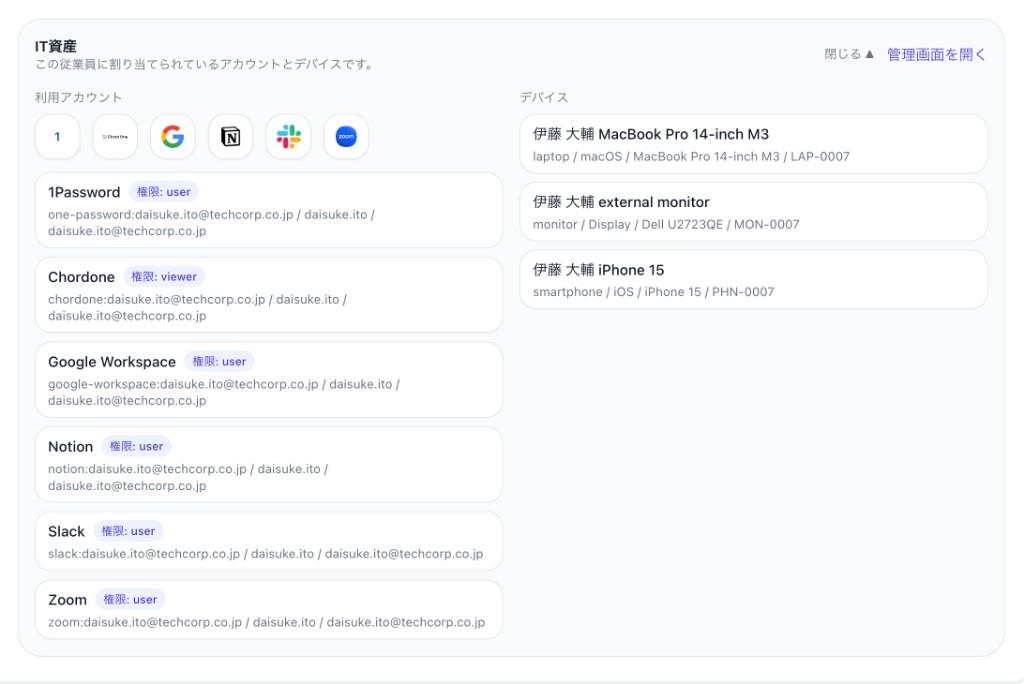Viewport: 1024px width, 684px height.
Task: Click the PHN-0007 smartphone details line
Action: (653, 292)
